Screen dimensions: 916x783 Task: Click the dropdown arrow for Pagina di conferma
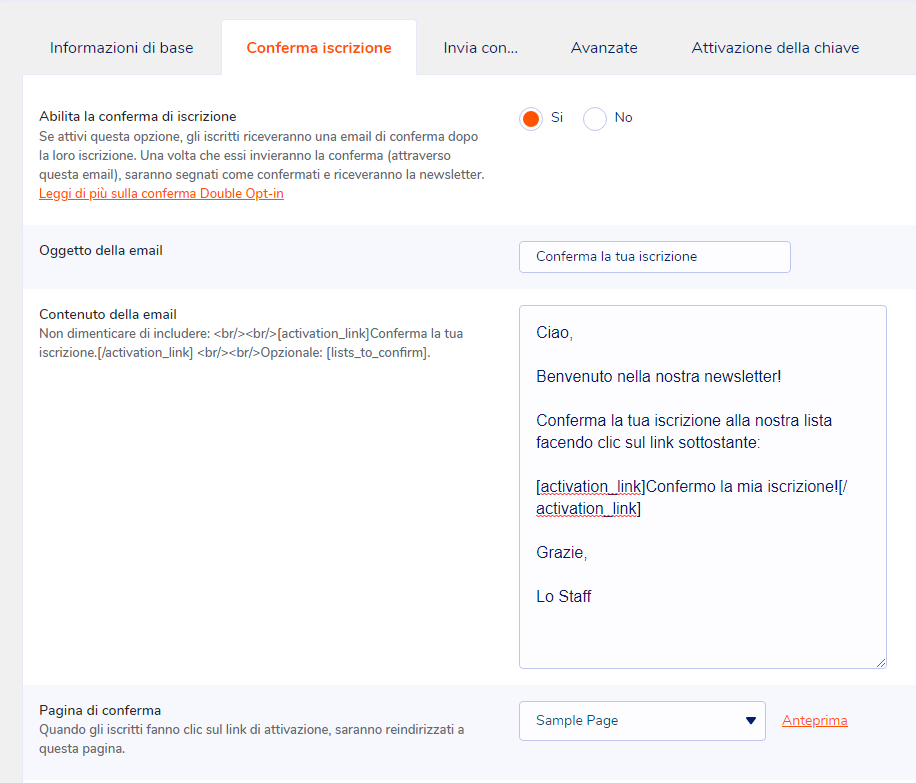click(x=750, y=721)
